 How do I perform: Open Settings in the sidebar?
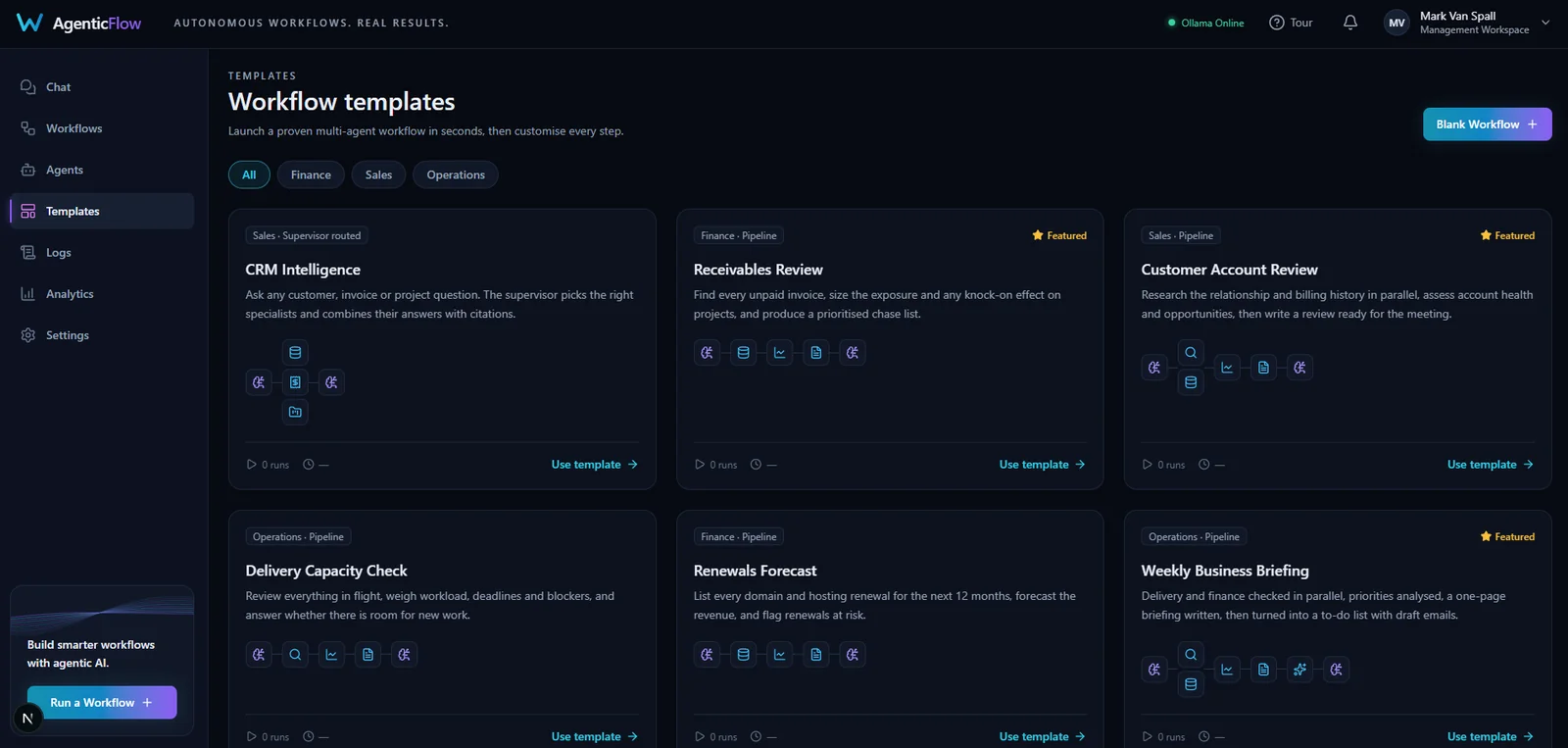point(102,335)
